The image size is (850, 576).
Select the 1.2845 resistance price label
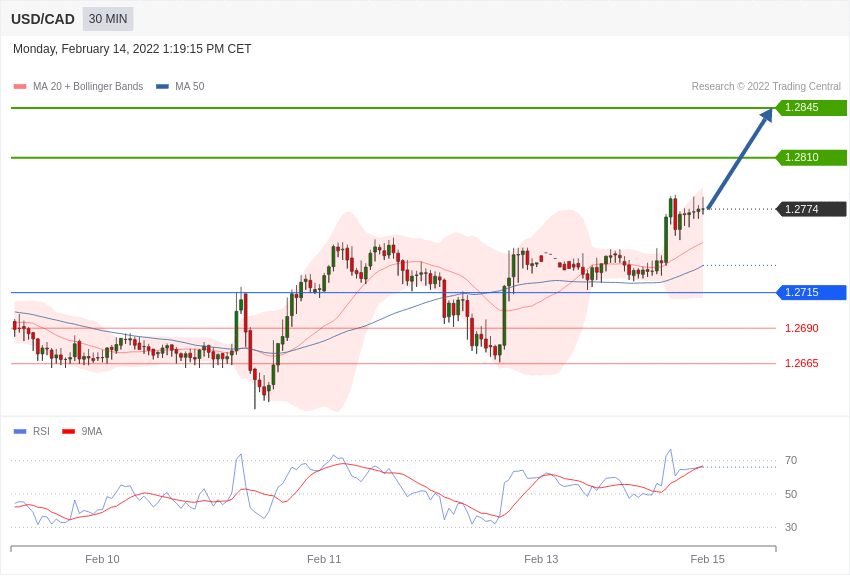811,107
